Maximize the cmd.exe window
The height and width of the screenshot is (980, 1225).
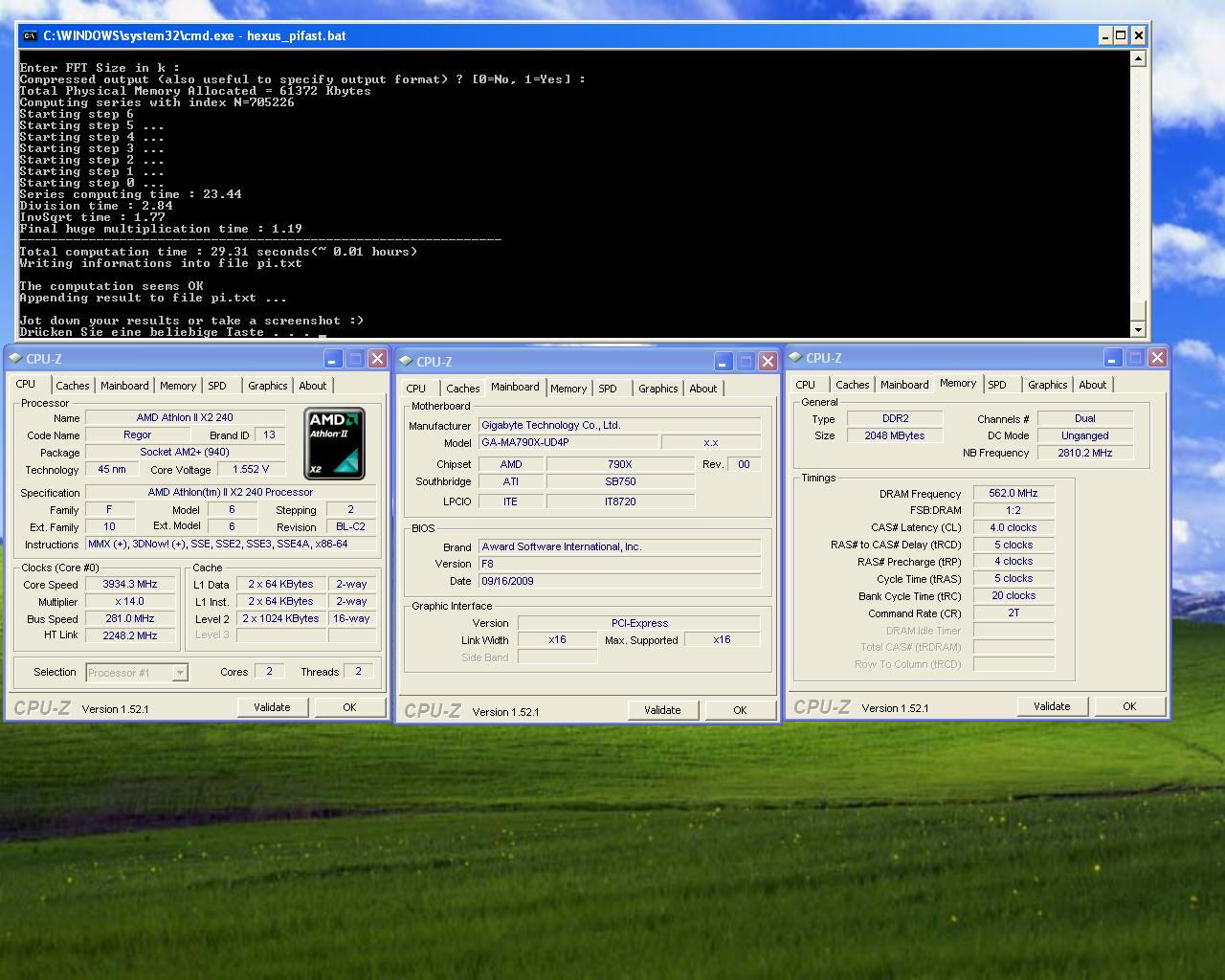[x=1121, y=35]
